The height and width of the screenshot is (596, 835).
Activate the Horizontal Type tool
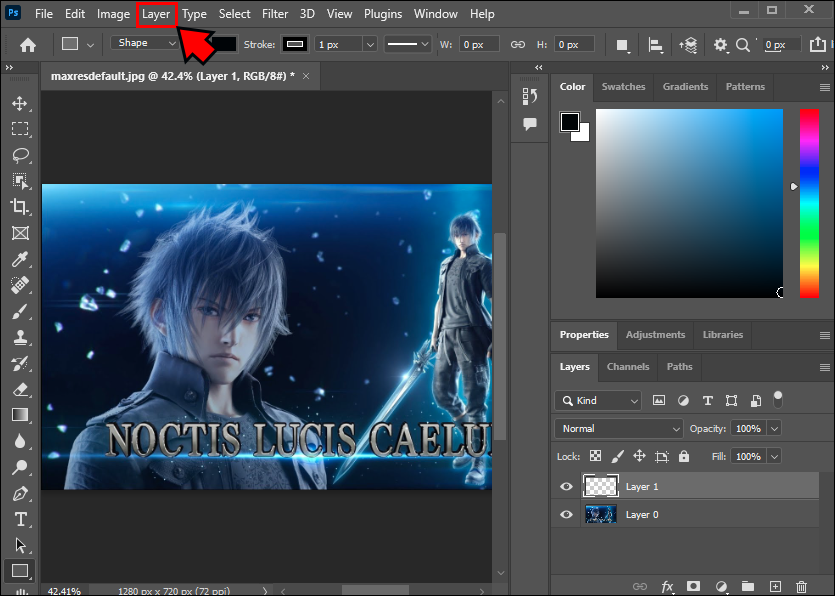point(20,519)
